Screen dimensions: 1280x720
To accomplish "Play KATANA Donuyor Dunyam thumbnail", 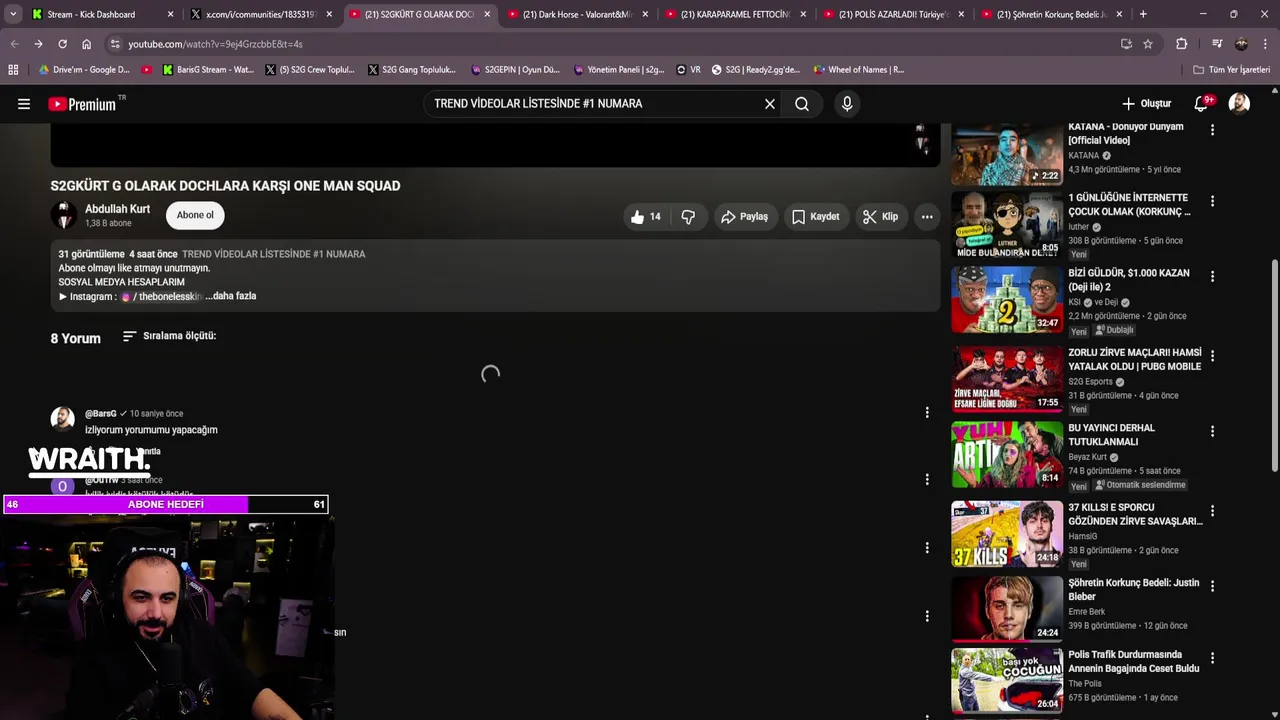I will [1007, 154].
